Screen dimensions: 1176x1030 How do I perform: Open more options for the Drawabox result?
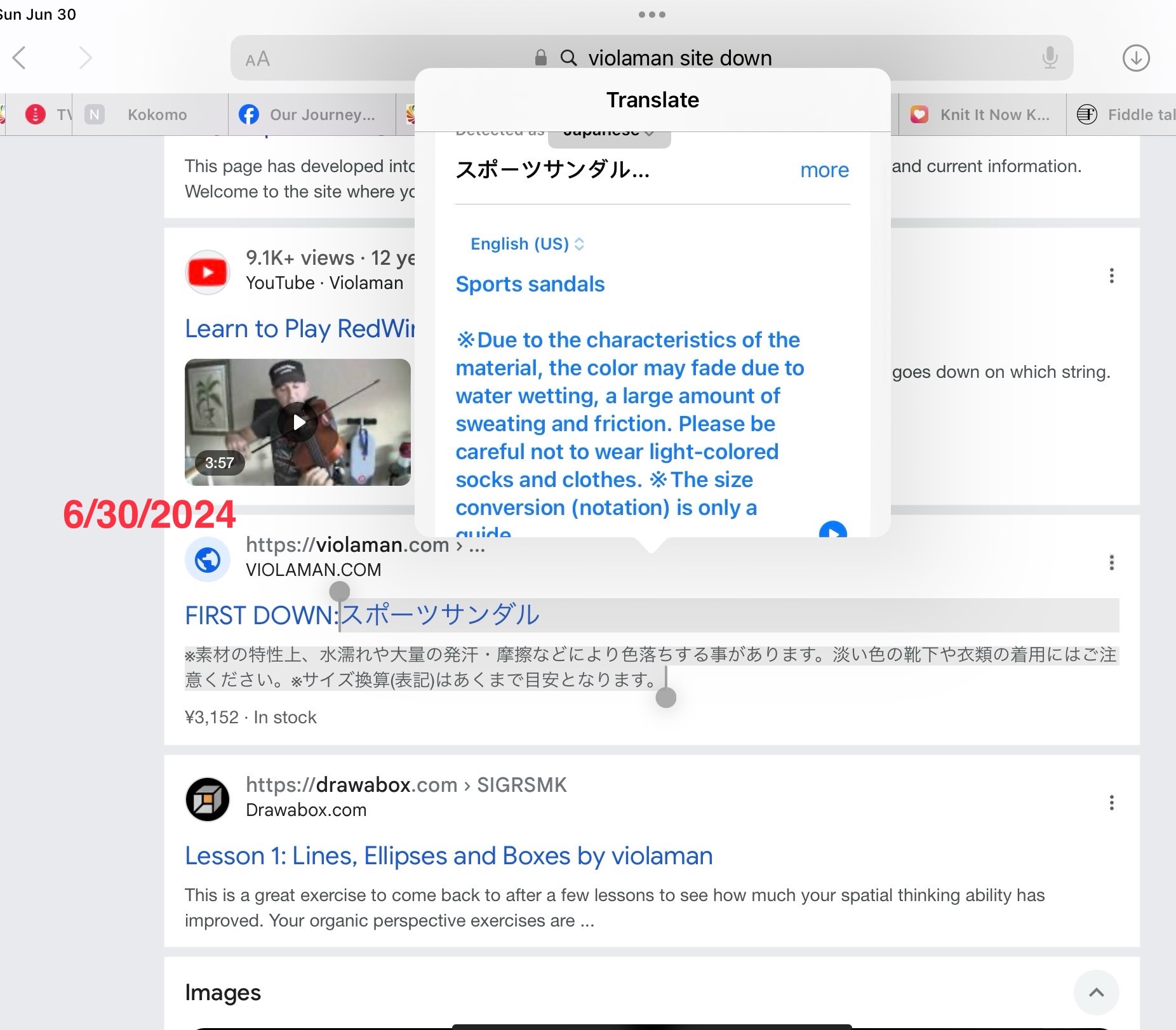tap(1111, 803)
